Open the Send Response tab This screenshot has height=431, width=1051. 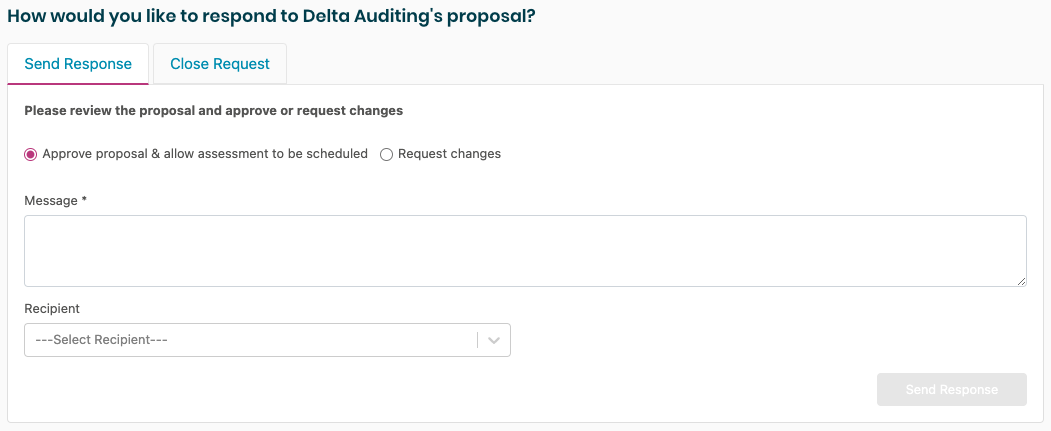tap(78, 64)
